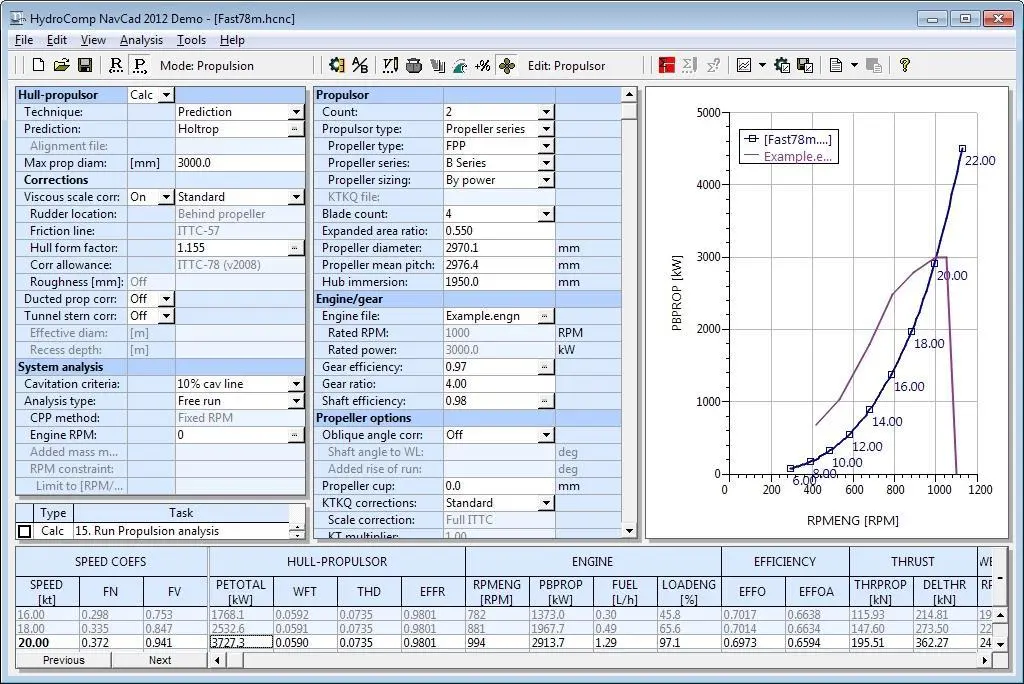Open the Tools menu
This screenshot has width=1024, height=684.
[191, 40]
